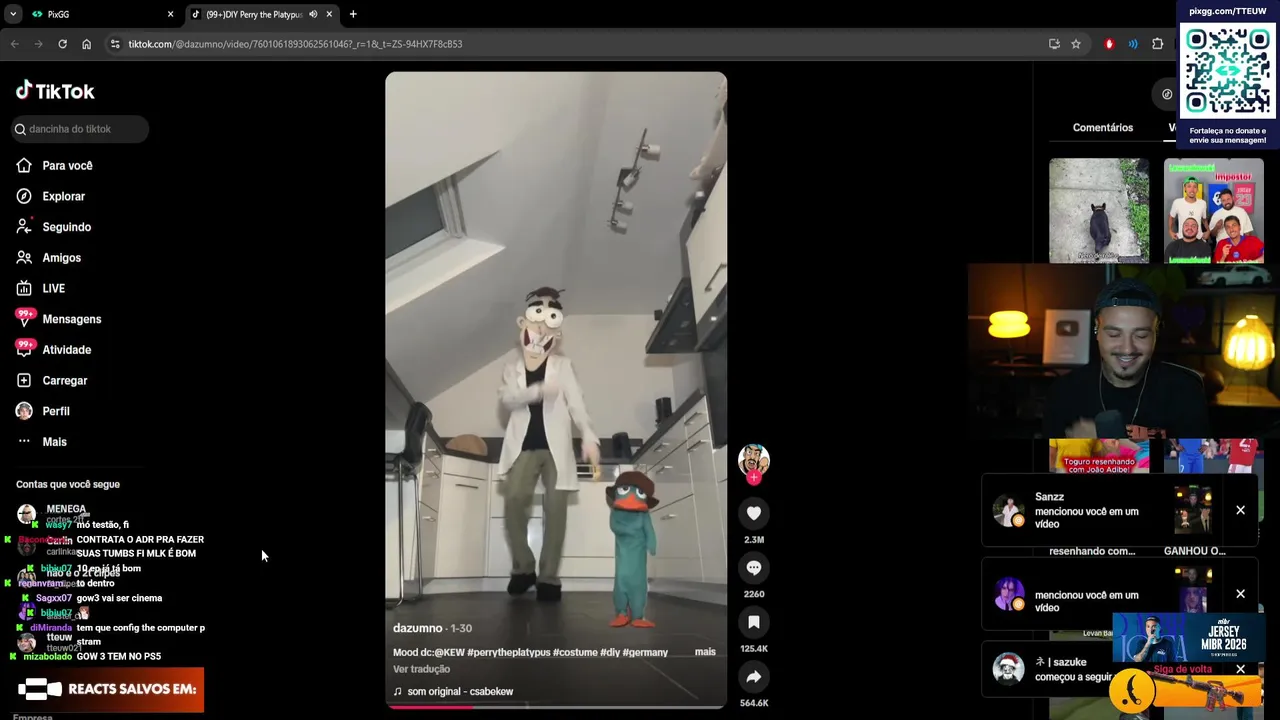
Task: Open Para você feed
Action: click(x=55, y=166)
